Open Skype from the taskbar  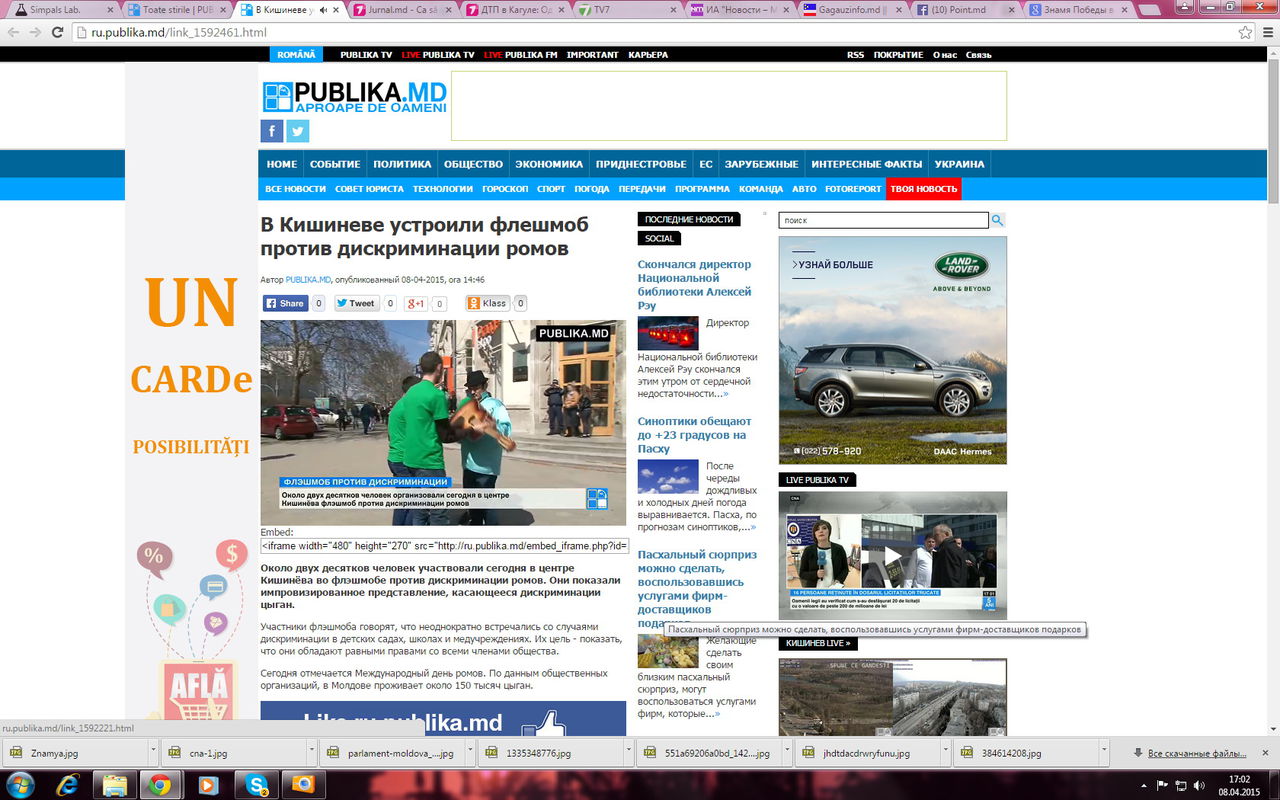click(x=256, y=784)
